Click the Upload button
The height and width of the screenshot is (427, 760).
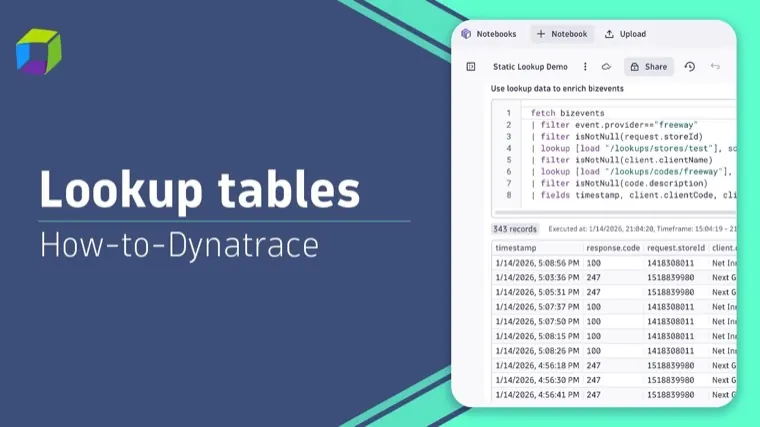point(625,34)
